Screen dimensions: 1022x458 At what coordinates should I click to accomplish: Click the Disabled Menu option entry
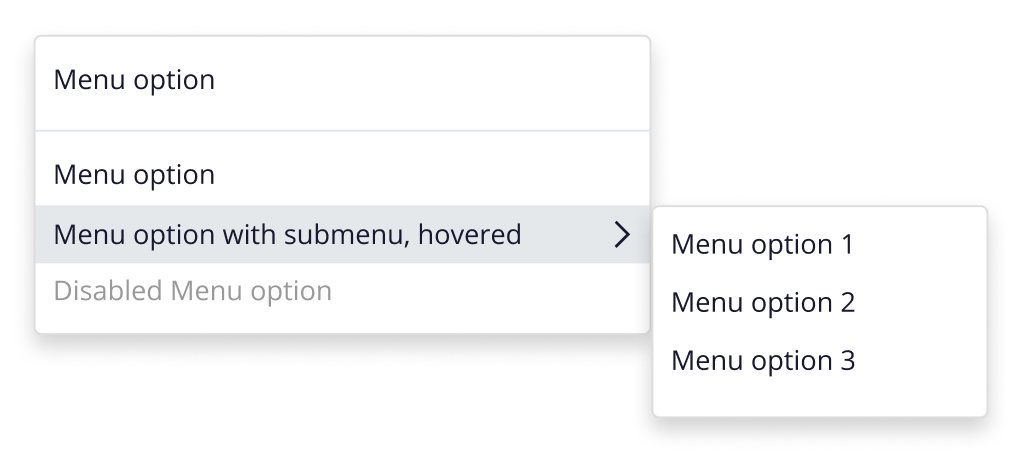pyautogui.click(x=192, y=291)
